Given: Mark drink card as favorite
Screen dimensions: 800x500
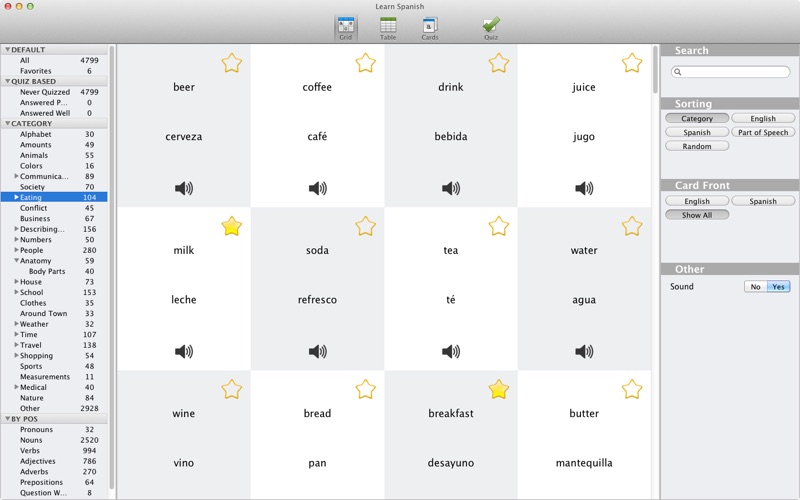Looking at the screenshot, I should pos(498,63).
